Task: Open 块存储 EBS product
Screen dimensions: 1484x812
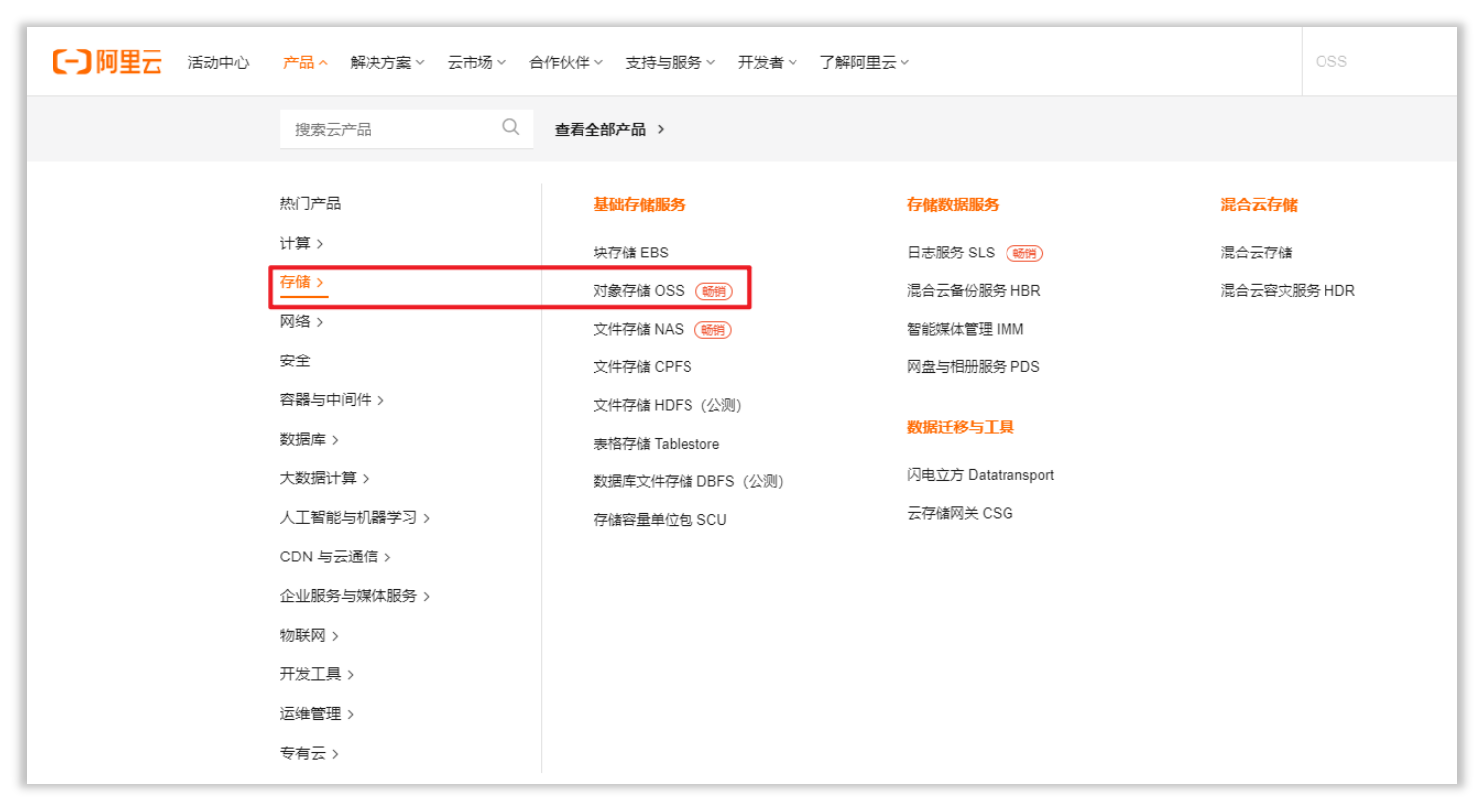Action: (x=631, y=253)
